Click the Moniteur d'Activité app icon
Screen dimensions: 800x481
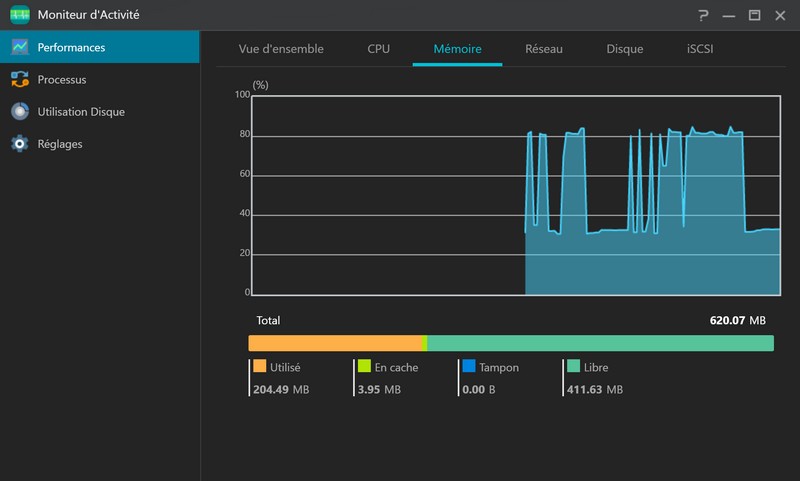pos(20,15)
